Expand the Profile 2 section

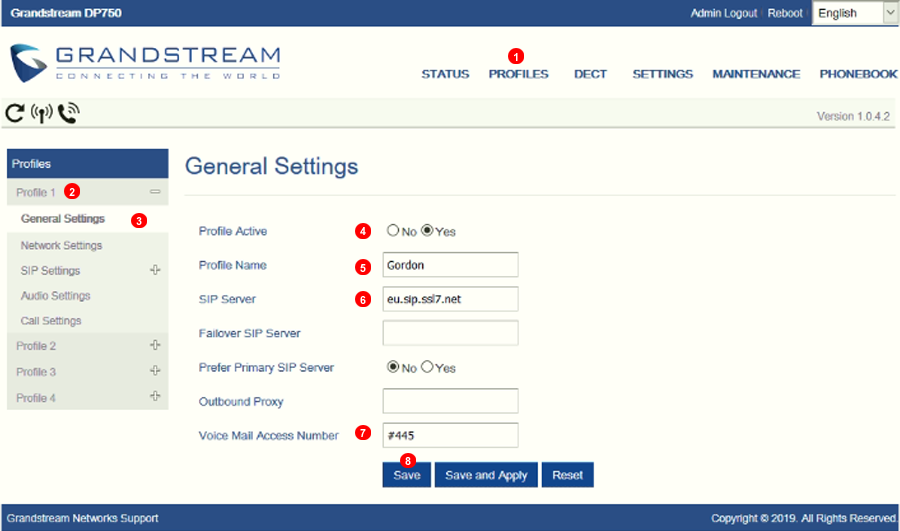(x=155, y=345)
